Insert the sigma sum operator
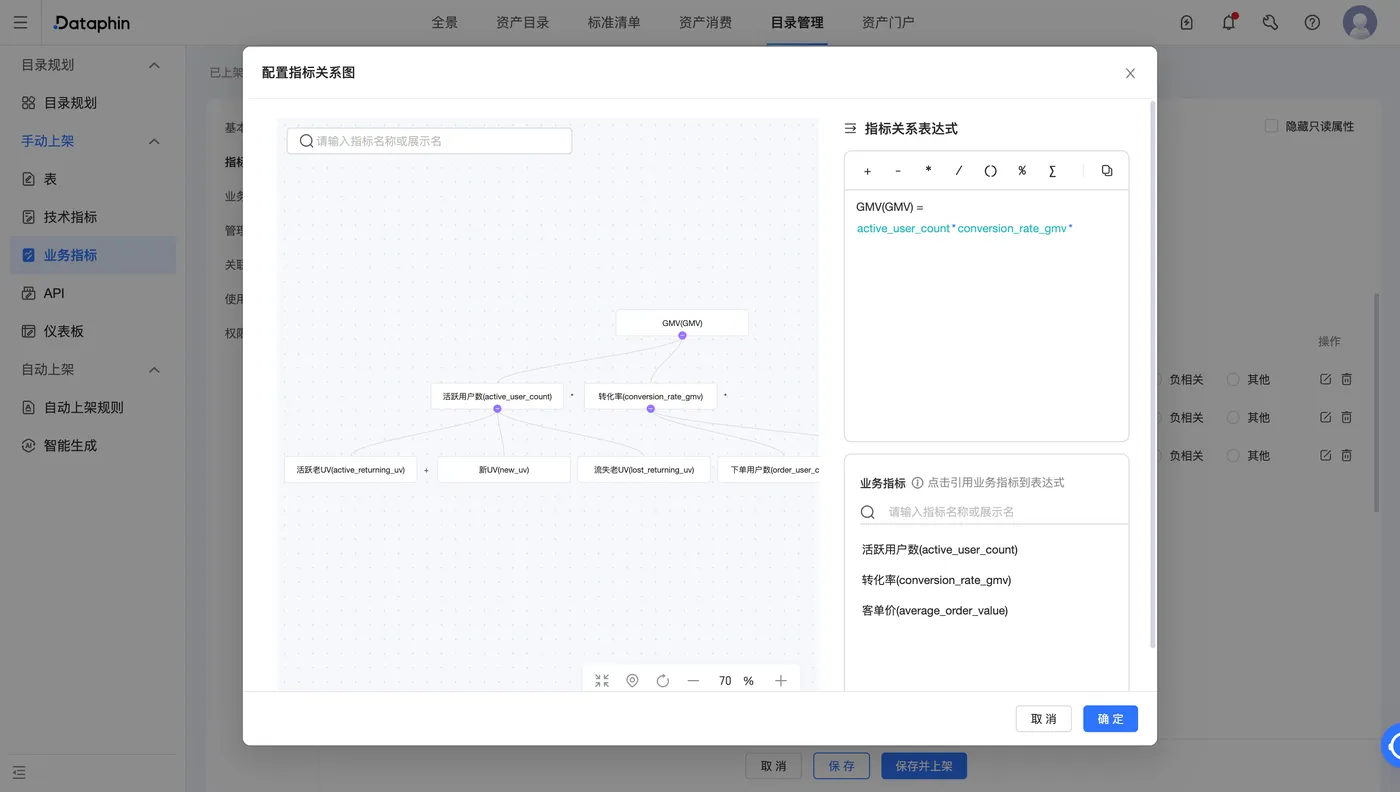The width and height of the screenshot is (1400, 792). click(1052, 171)
